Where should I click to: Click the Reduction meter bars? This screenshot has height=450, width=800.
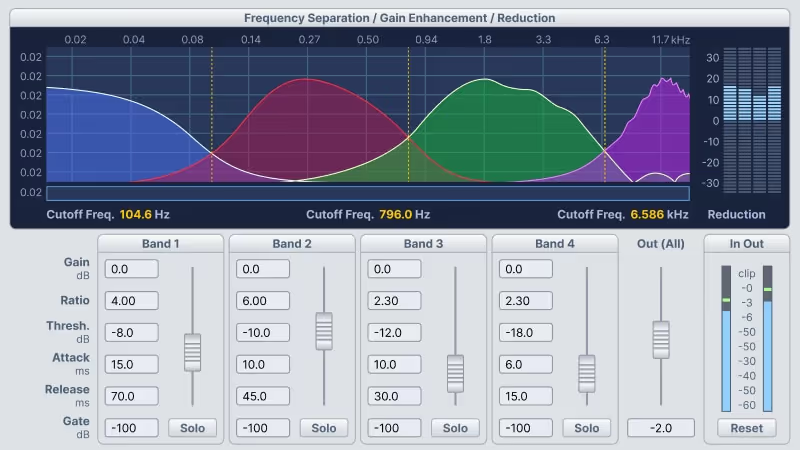(x=752, y=120)
